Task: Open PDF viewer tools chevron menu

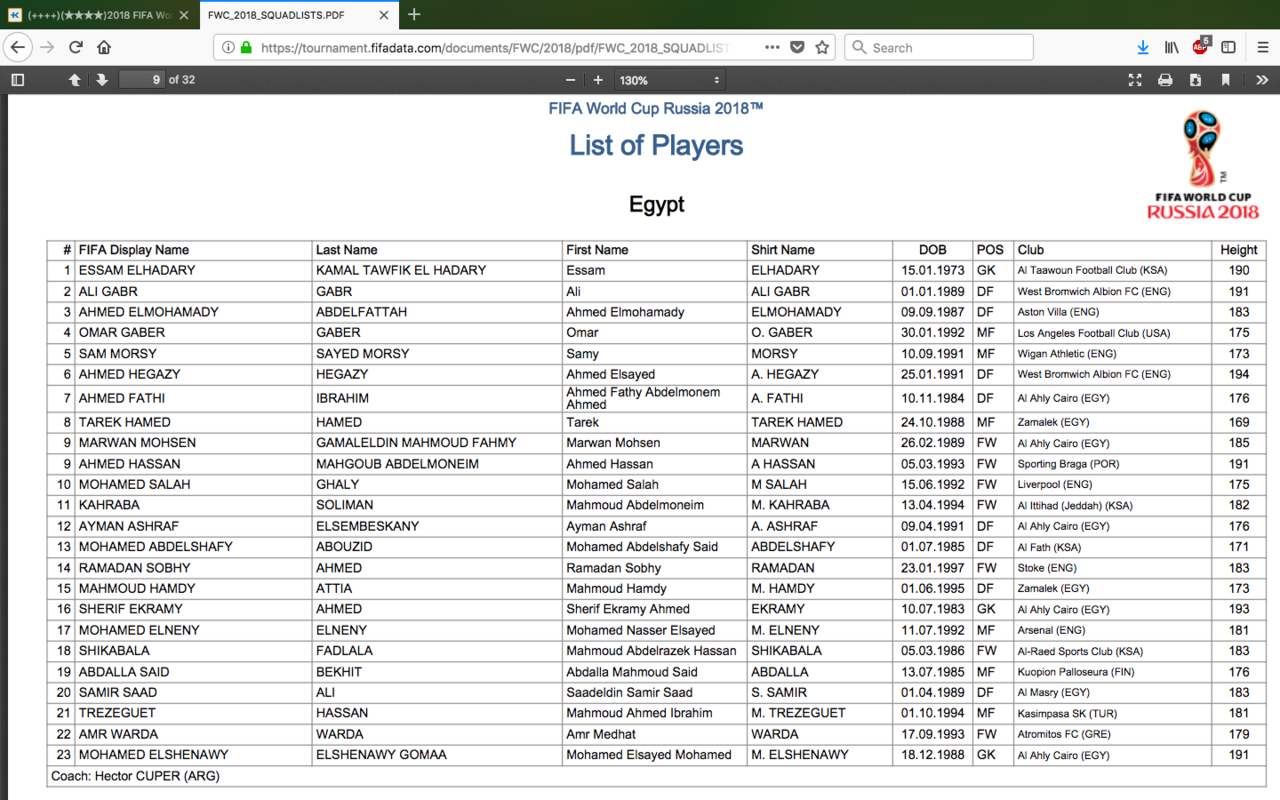Action: pyautogui.click(x=1261, y=80)
